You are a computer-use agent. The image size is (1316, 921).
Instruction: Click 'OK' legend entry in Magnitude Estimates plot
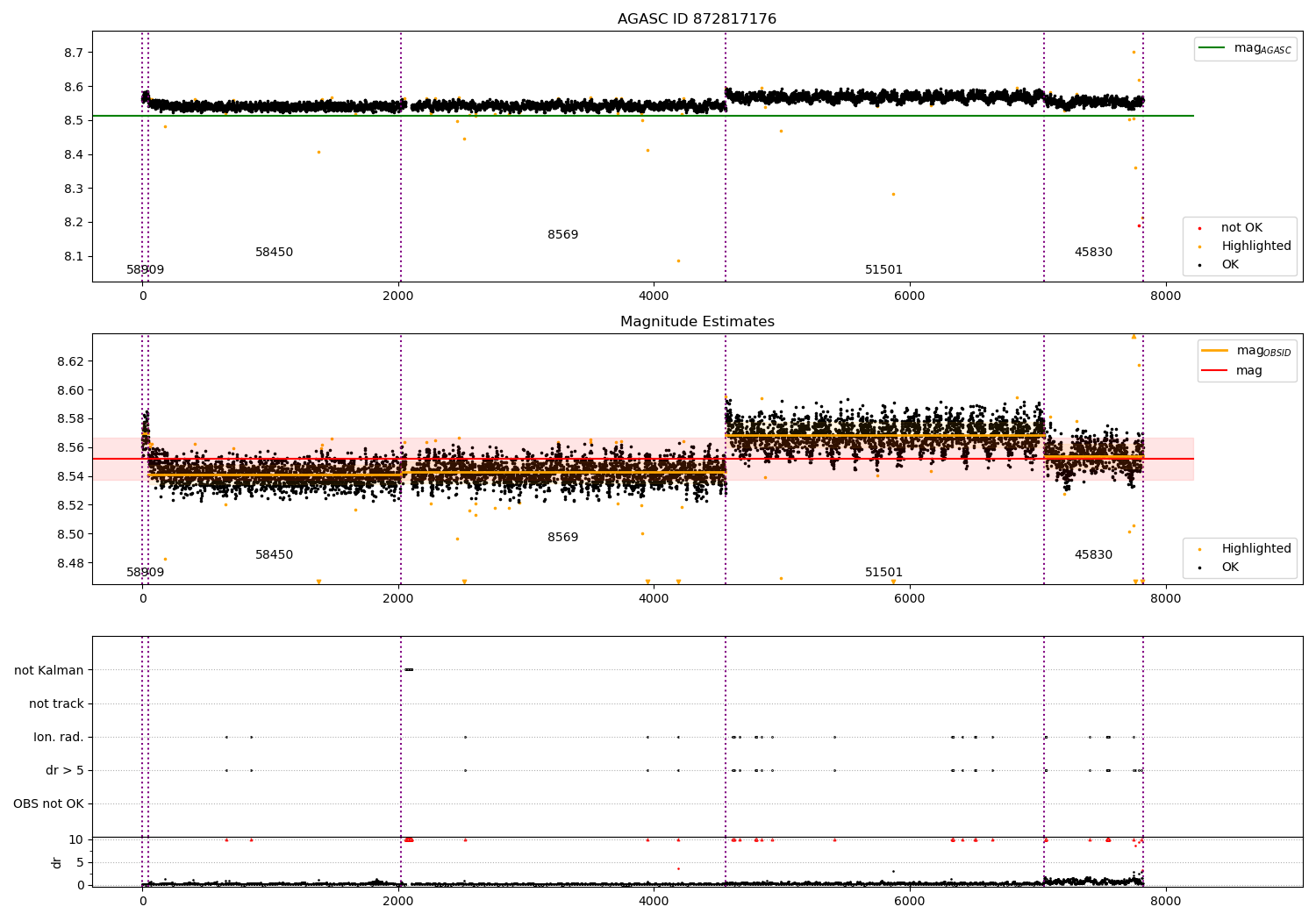1230,568
